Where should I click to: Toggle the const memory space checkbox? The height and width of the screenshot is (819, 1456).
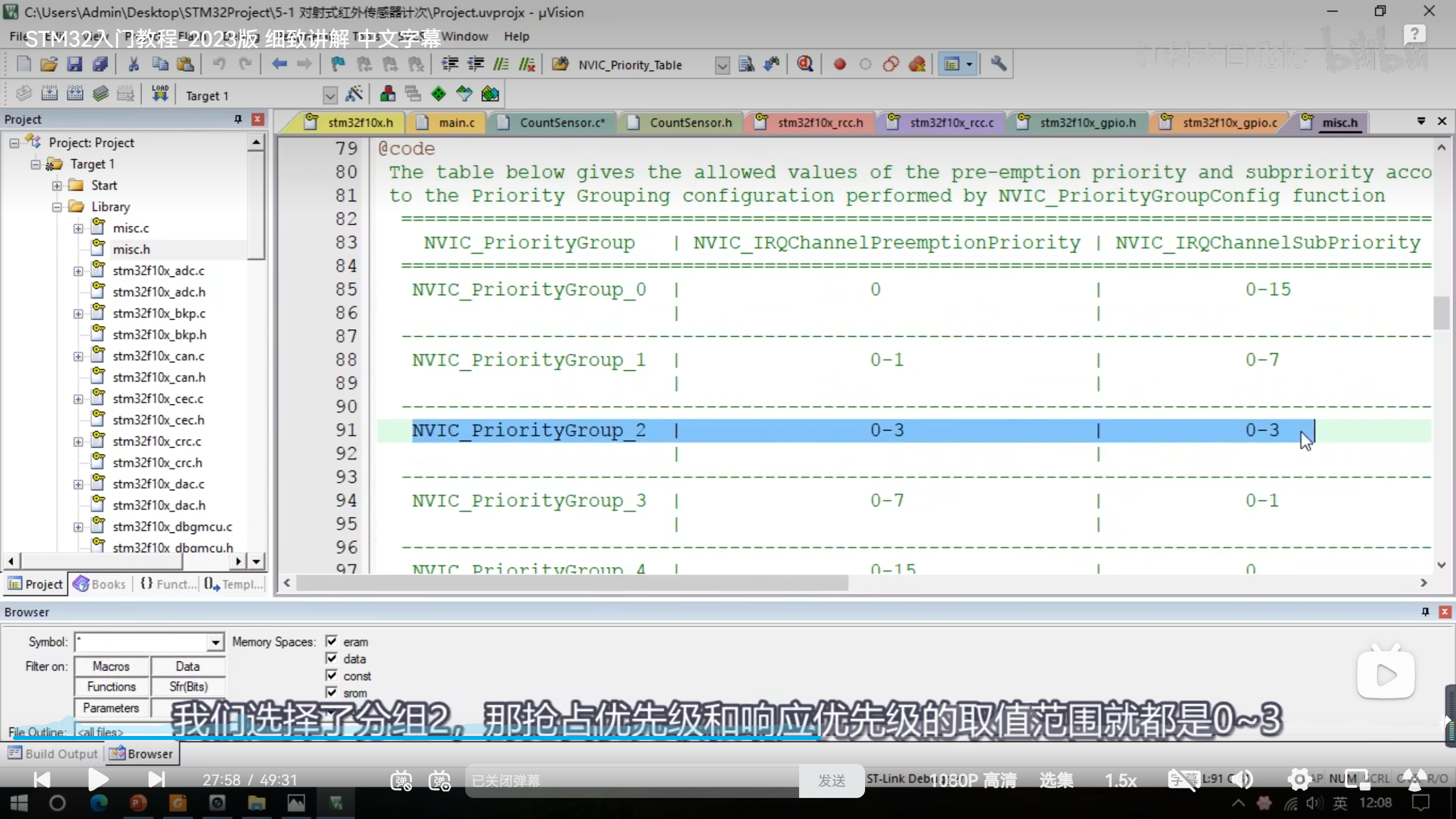pos(332,676)
